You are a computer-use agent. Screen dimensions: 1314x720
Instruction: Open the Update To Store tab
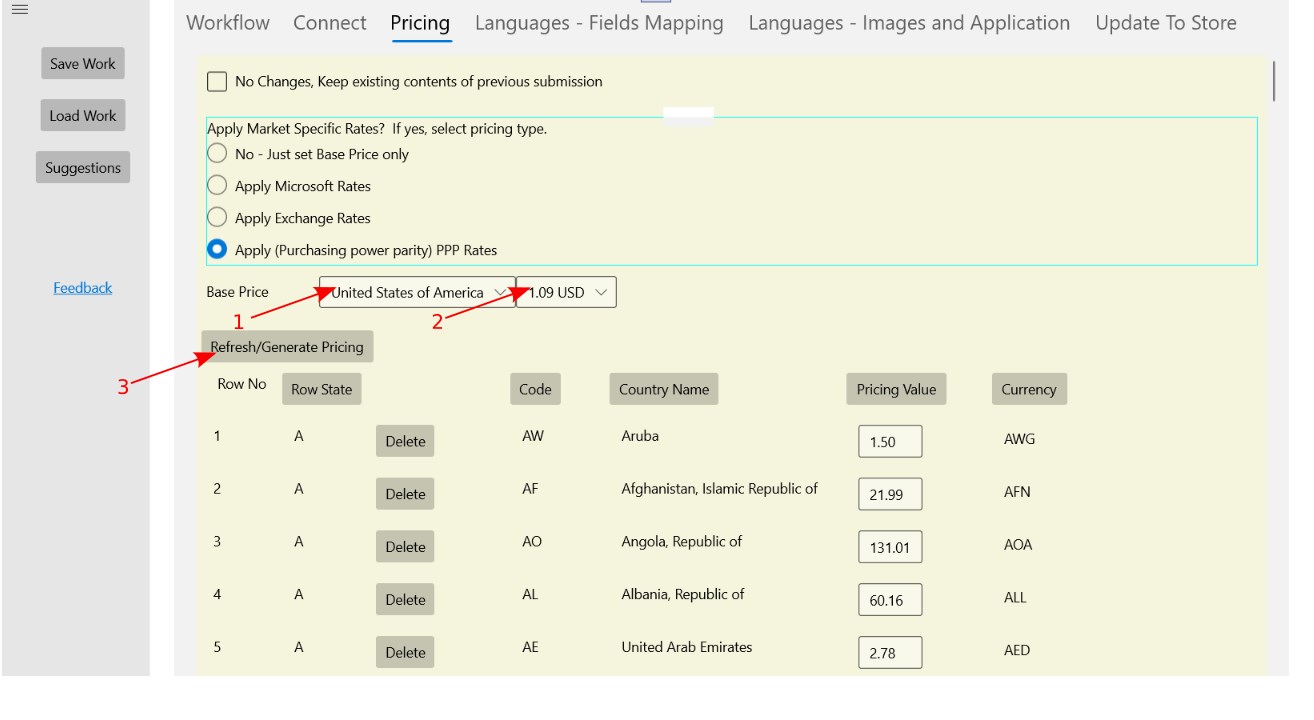pyautogui.click(x=1165, y=23)
